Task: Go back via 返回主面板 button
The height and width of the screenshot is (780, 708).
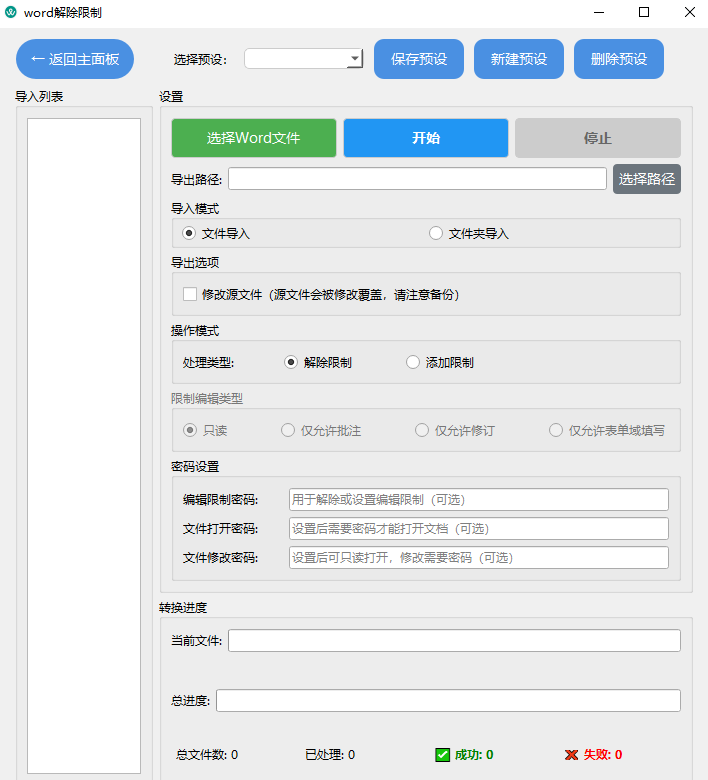Action: pyautogui.click(x=75, y=59)
